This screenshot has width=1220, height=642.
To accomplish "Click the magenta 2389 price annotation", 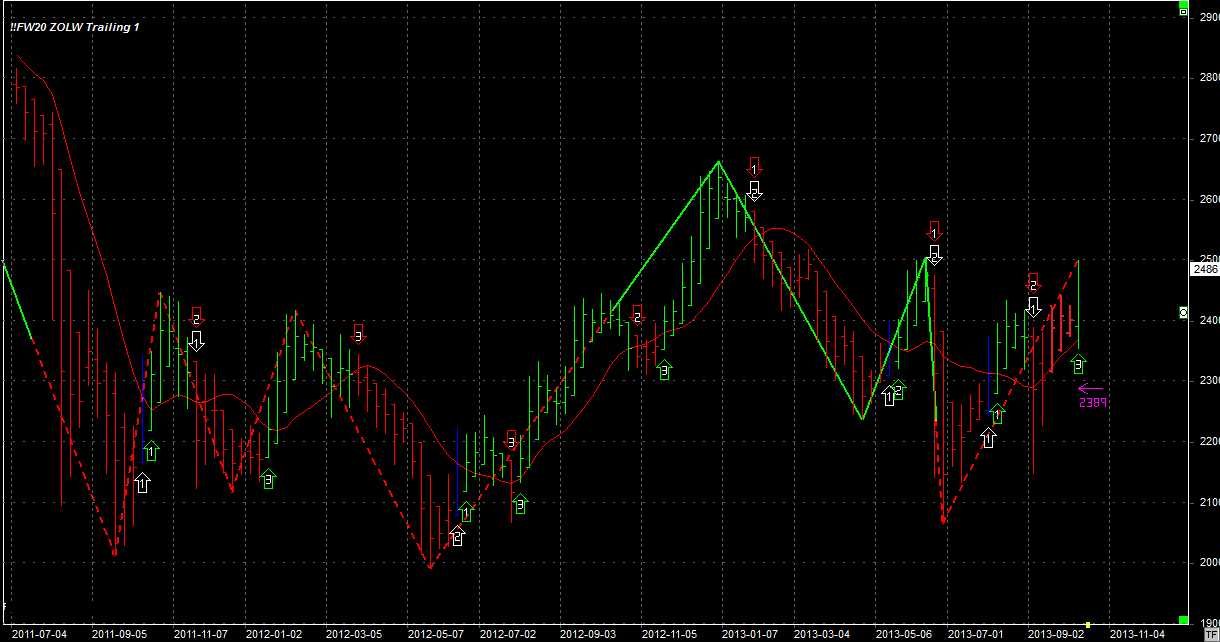I will [x=1090, y=403].
